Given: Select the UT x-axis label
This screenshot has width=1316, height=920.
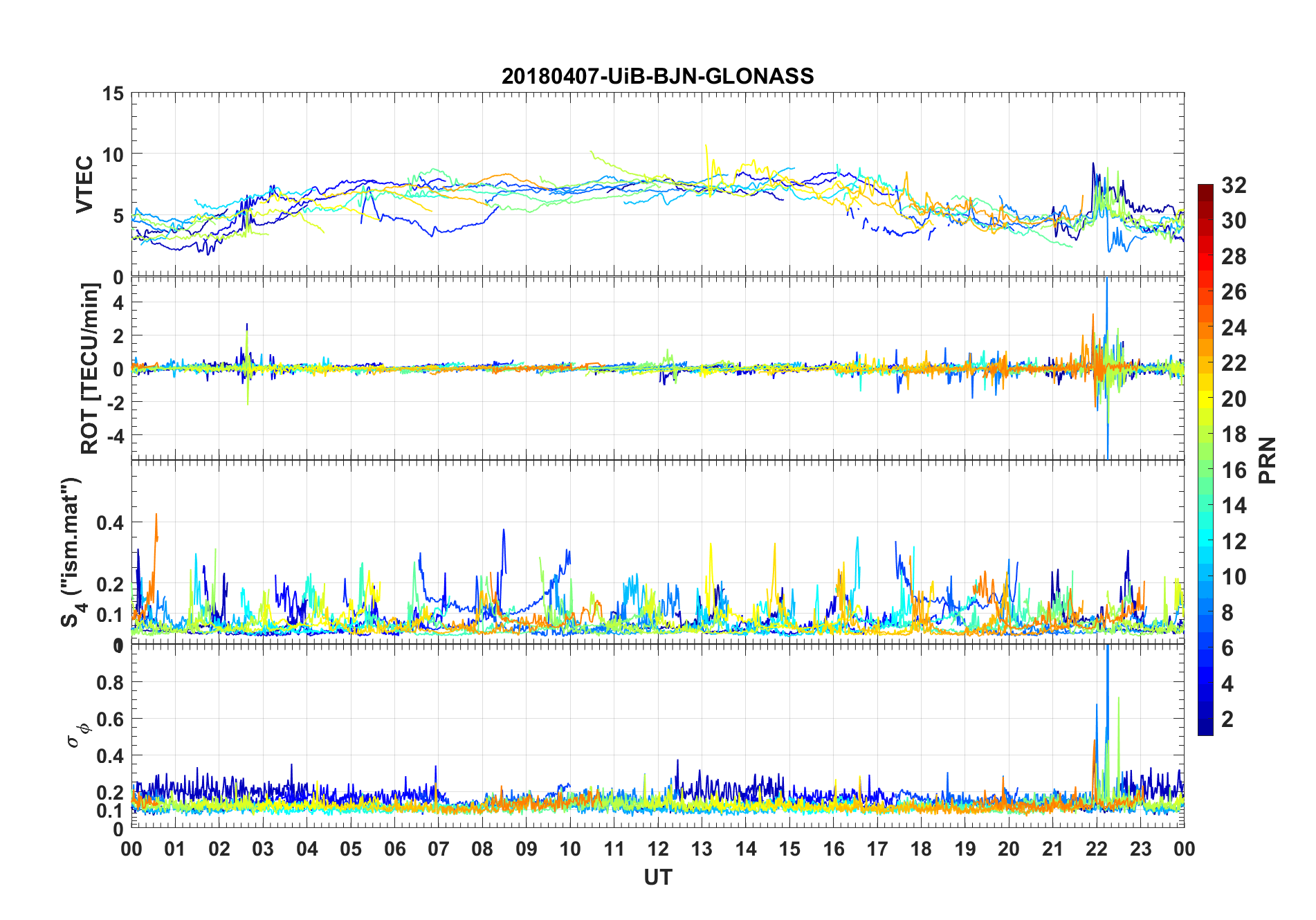Looking at the screenshot, I should 658,877.
